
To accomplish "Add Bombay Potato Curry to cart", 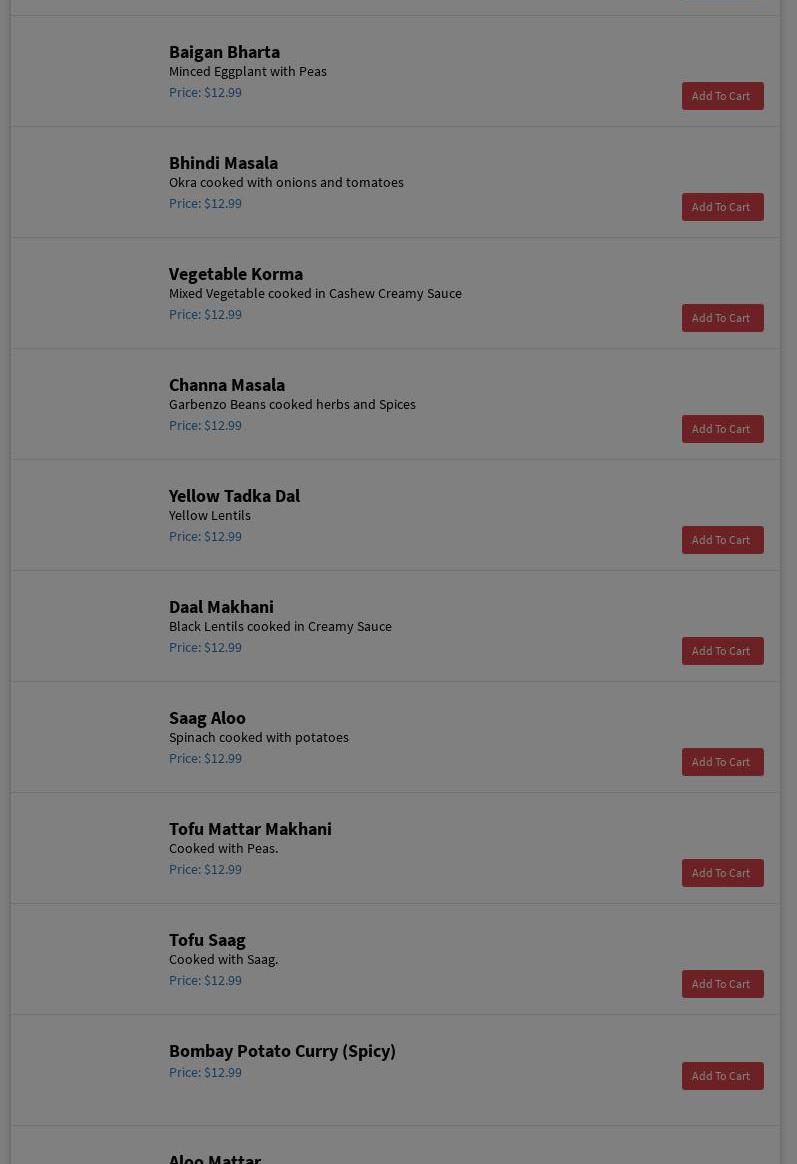I will coord(722,1076).
